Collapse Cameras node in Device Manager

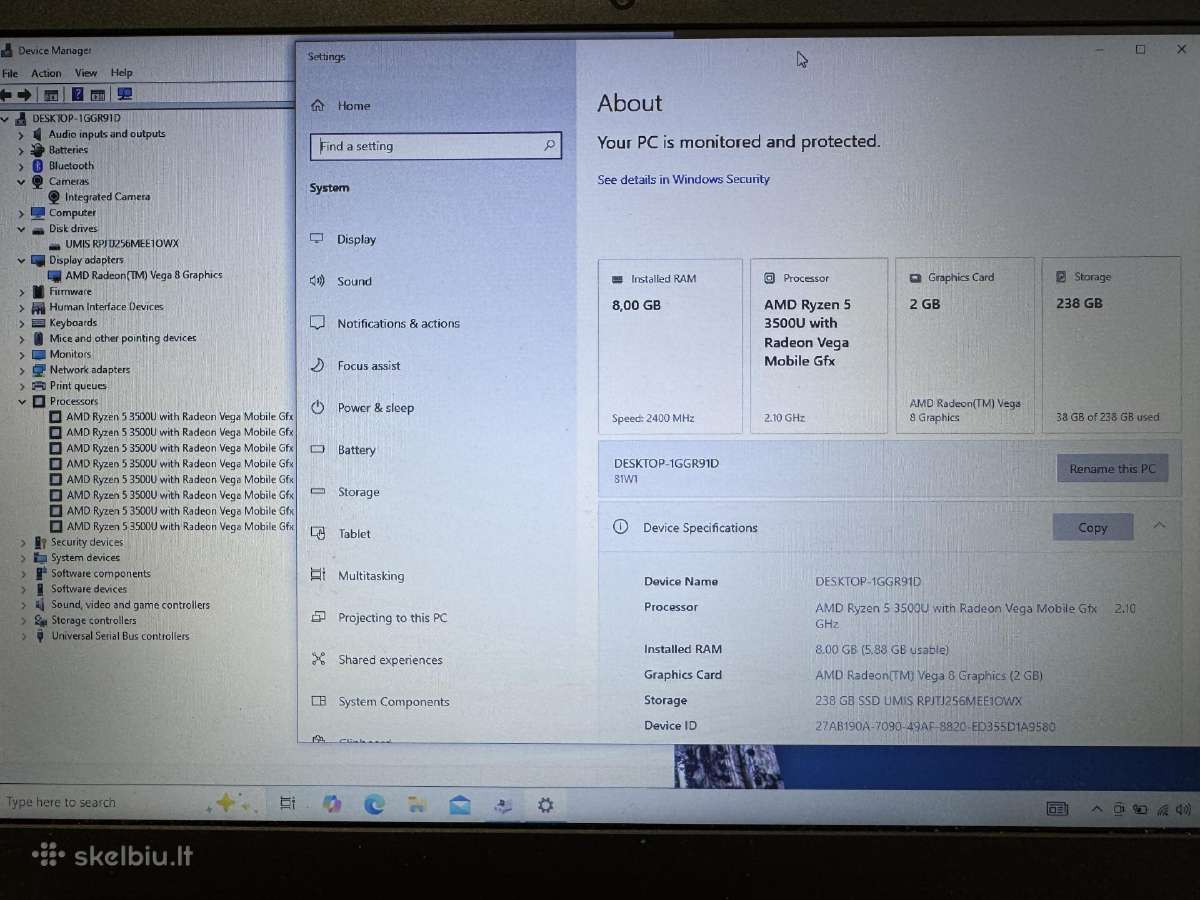tap(21, 182)
